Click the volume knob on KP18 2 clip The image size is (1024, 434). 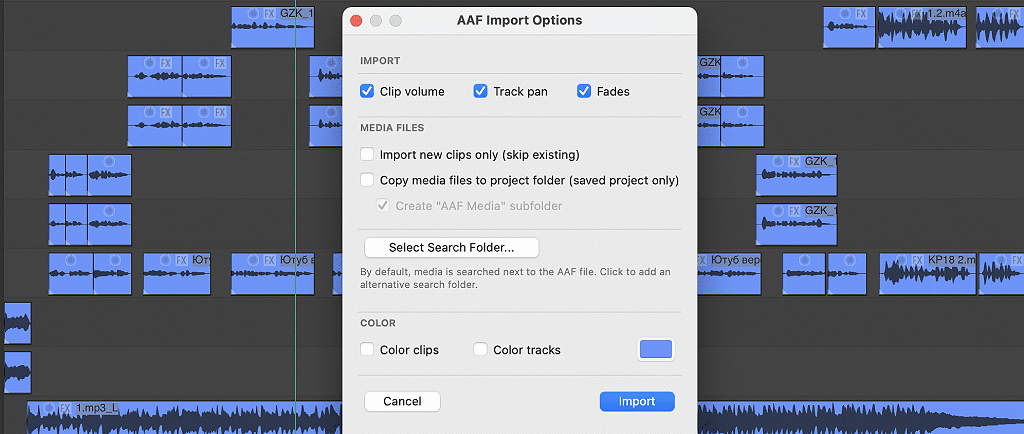pyautogui.click(x=900, y=260)
